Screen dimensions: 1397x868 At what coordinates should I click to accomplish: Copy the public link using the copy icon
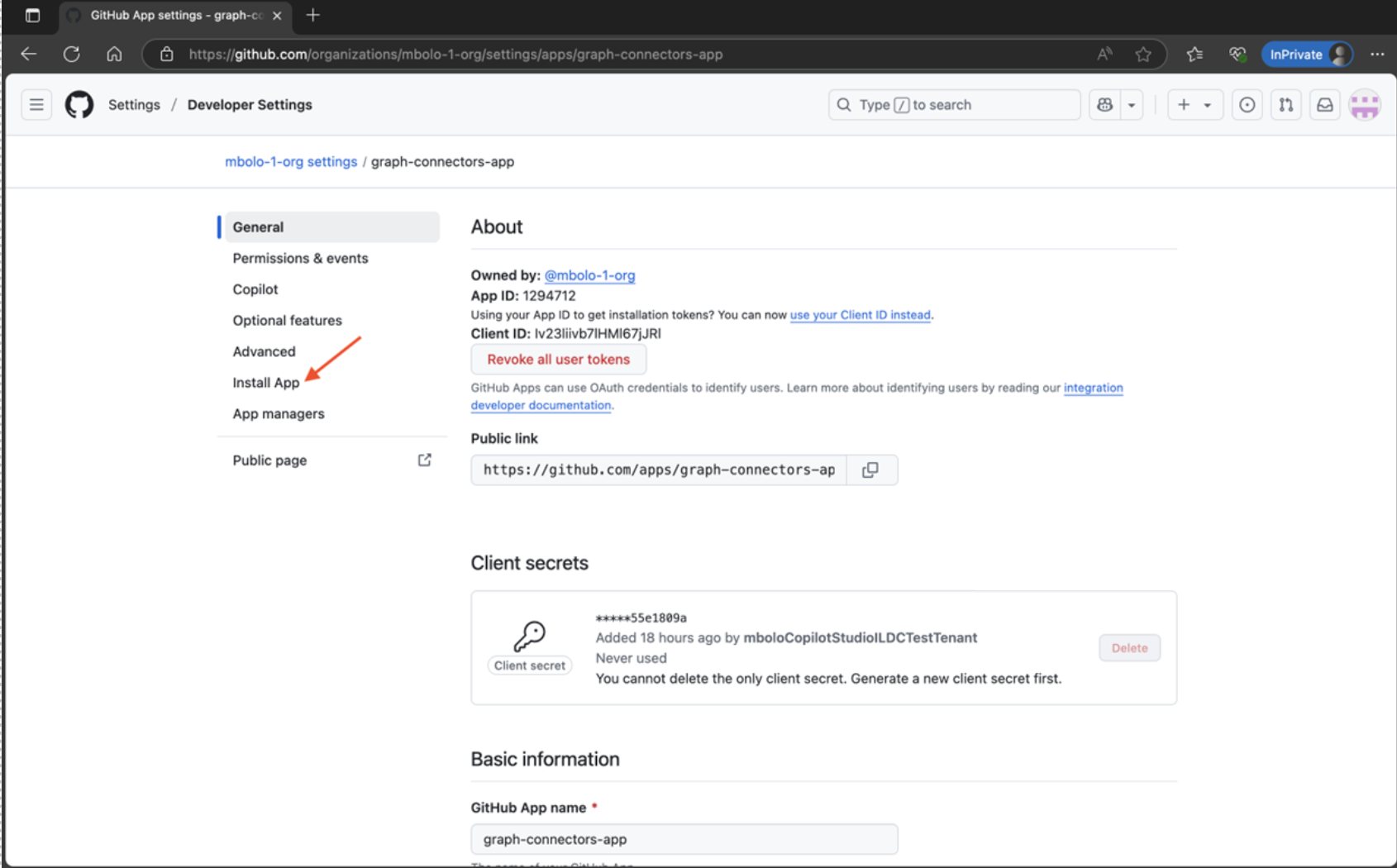[870, 470]
